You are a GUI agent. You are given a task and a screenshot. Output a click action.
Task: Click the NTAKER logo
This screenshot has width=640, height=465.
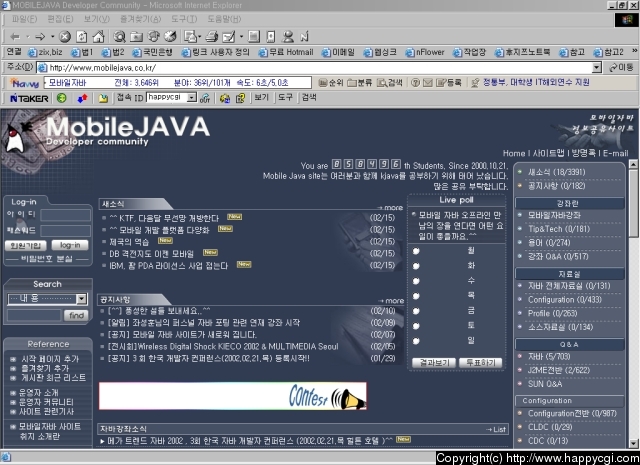[29, 98]
